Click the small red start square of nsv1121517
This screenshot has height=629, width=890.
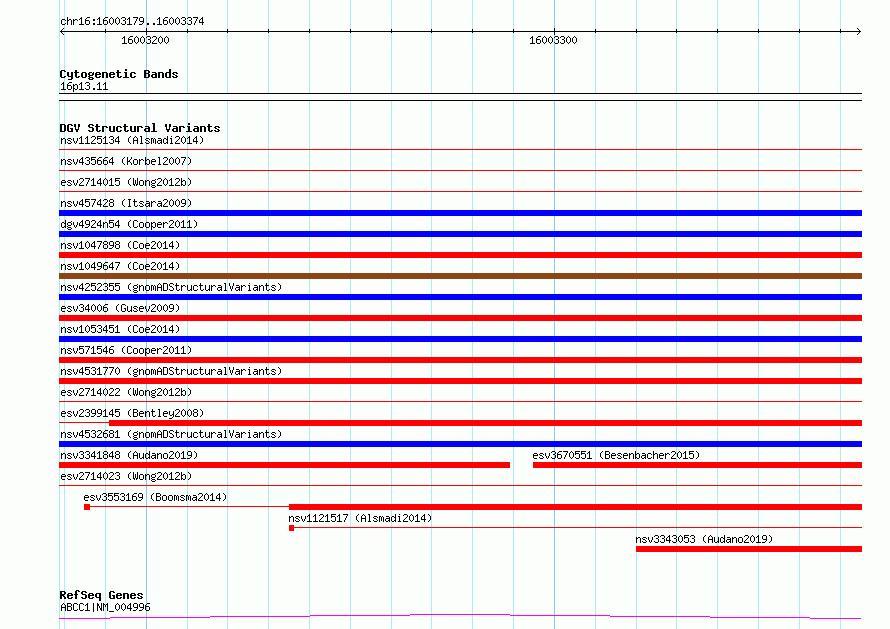(x=291, y=528)
